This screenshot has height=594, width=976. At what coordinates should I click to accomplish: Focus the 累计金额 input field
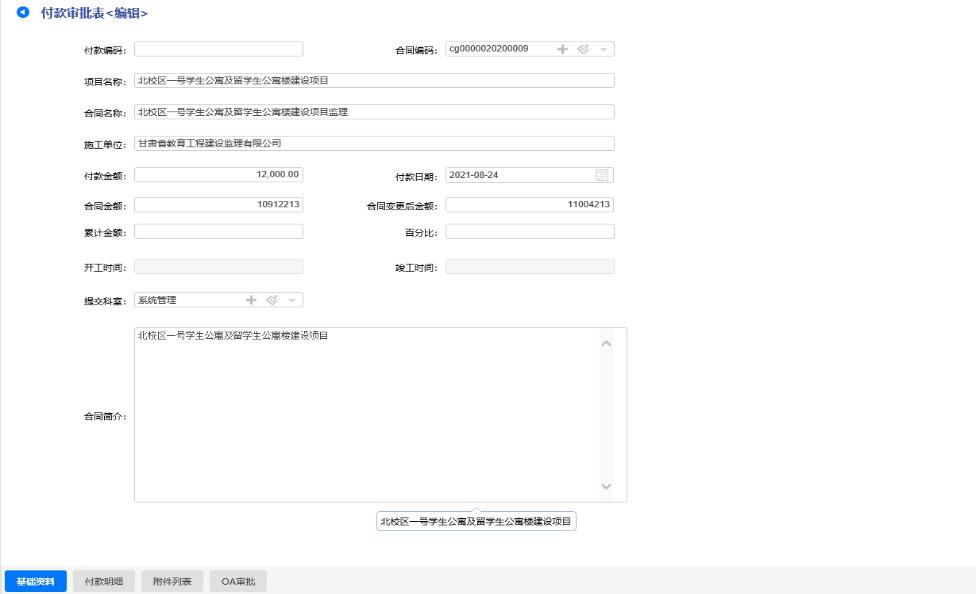click(x=218, y=232)
